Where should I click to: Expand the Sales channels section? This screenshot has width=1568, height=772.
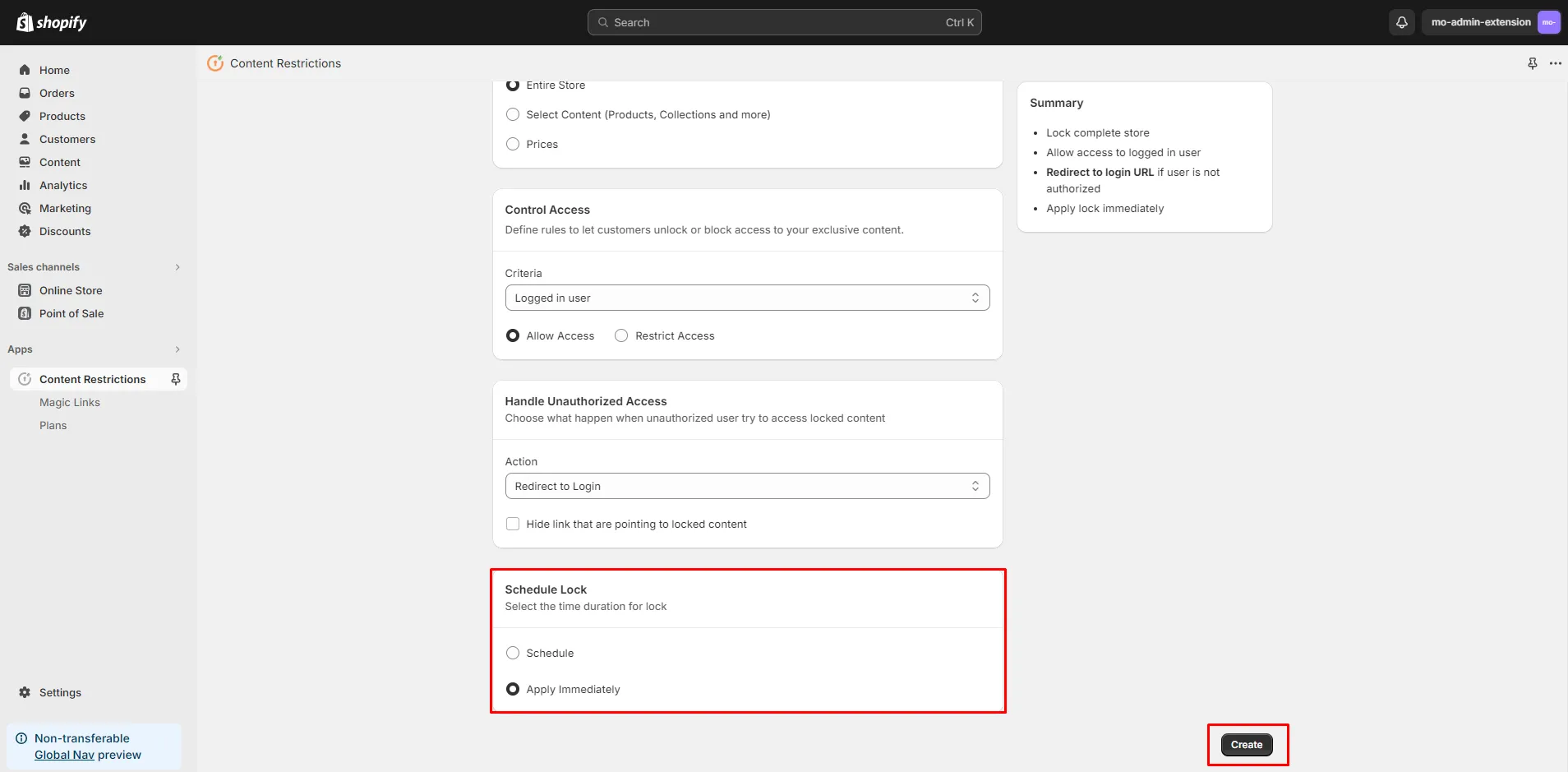point(177,267)
